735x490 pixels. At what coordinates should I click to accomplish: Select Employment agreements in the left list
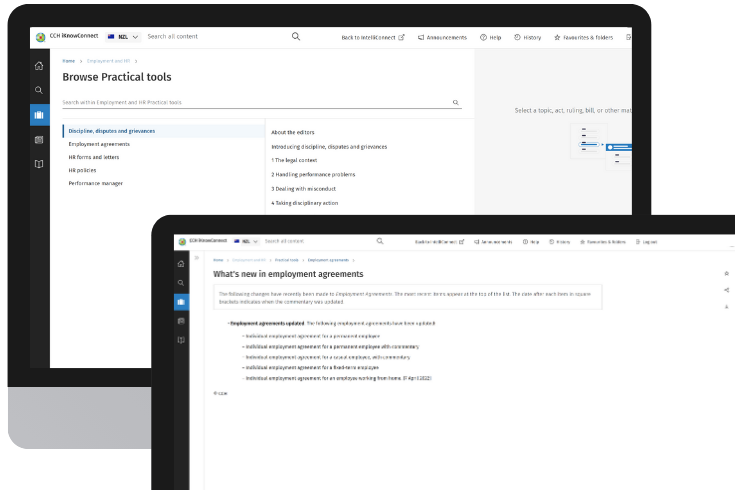(99, 144)
